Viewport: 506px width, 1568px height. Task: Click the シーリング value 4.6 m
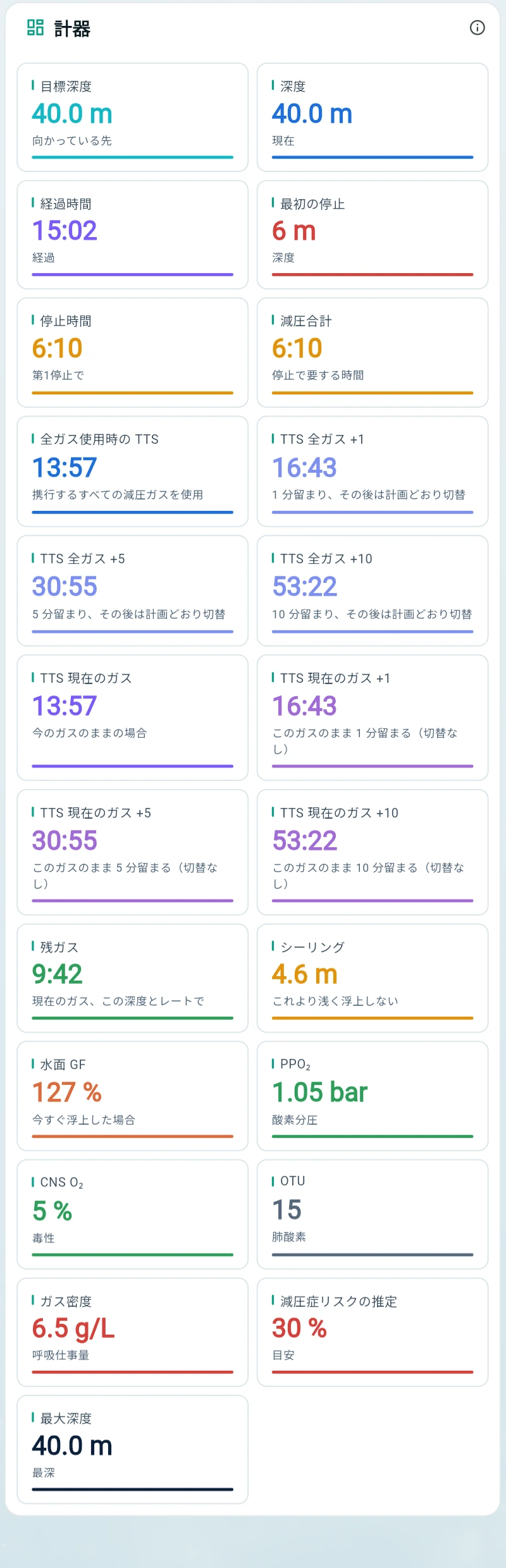coord(305,974)
